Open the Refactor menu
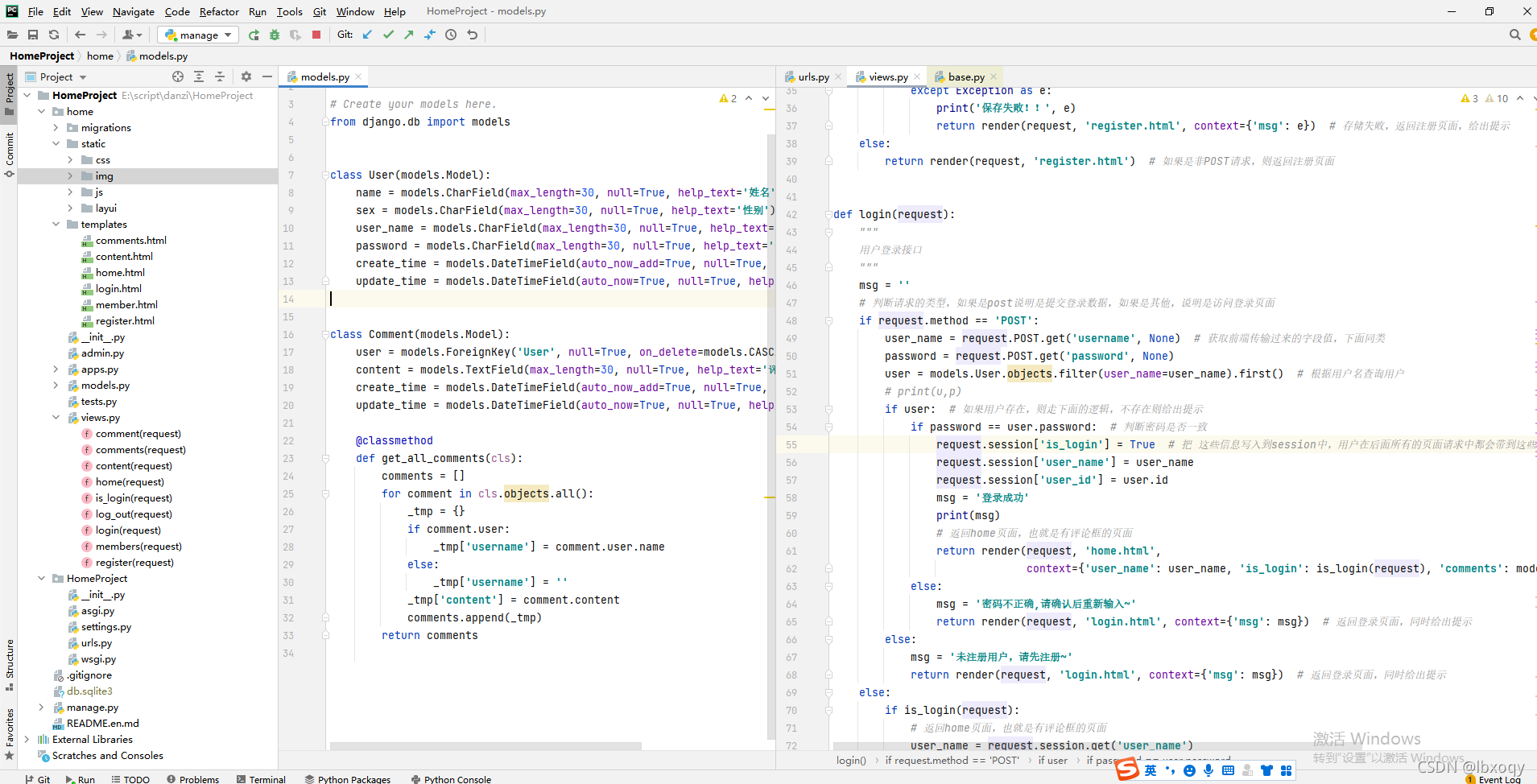1537x784 pixels. [219, 11]
